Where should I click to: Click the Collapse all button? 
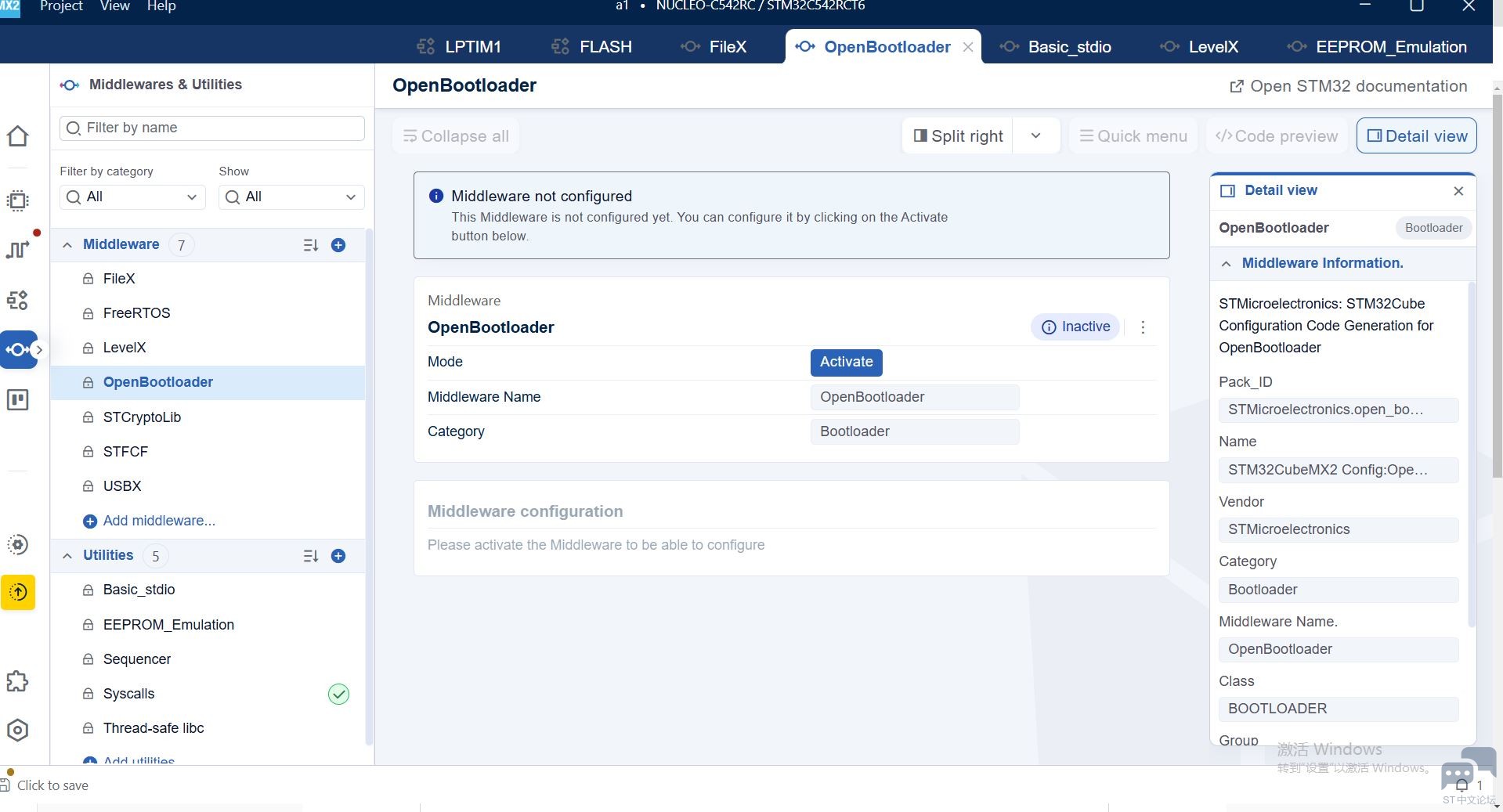456,136
